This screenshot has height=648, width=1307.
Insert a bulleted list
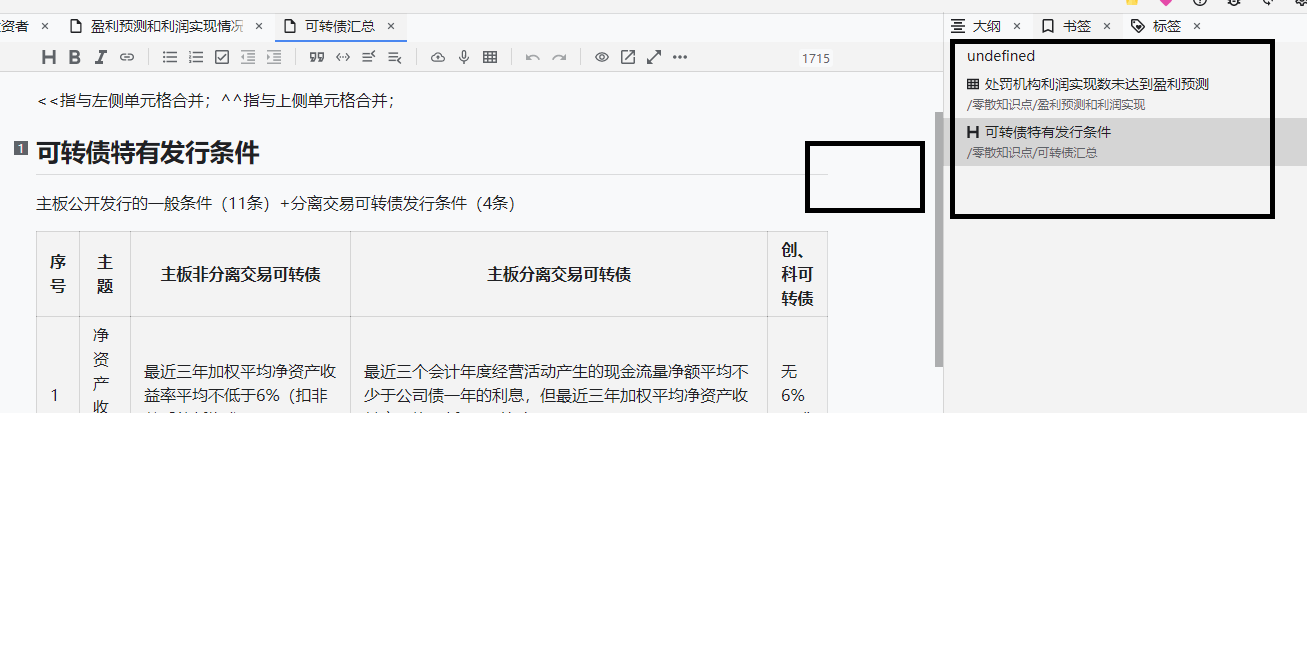[x=169, y=57]
